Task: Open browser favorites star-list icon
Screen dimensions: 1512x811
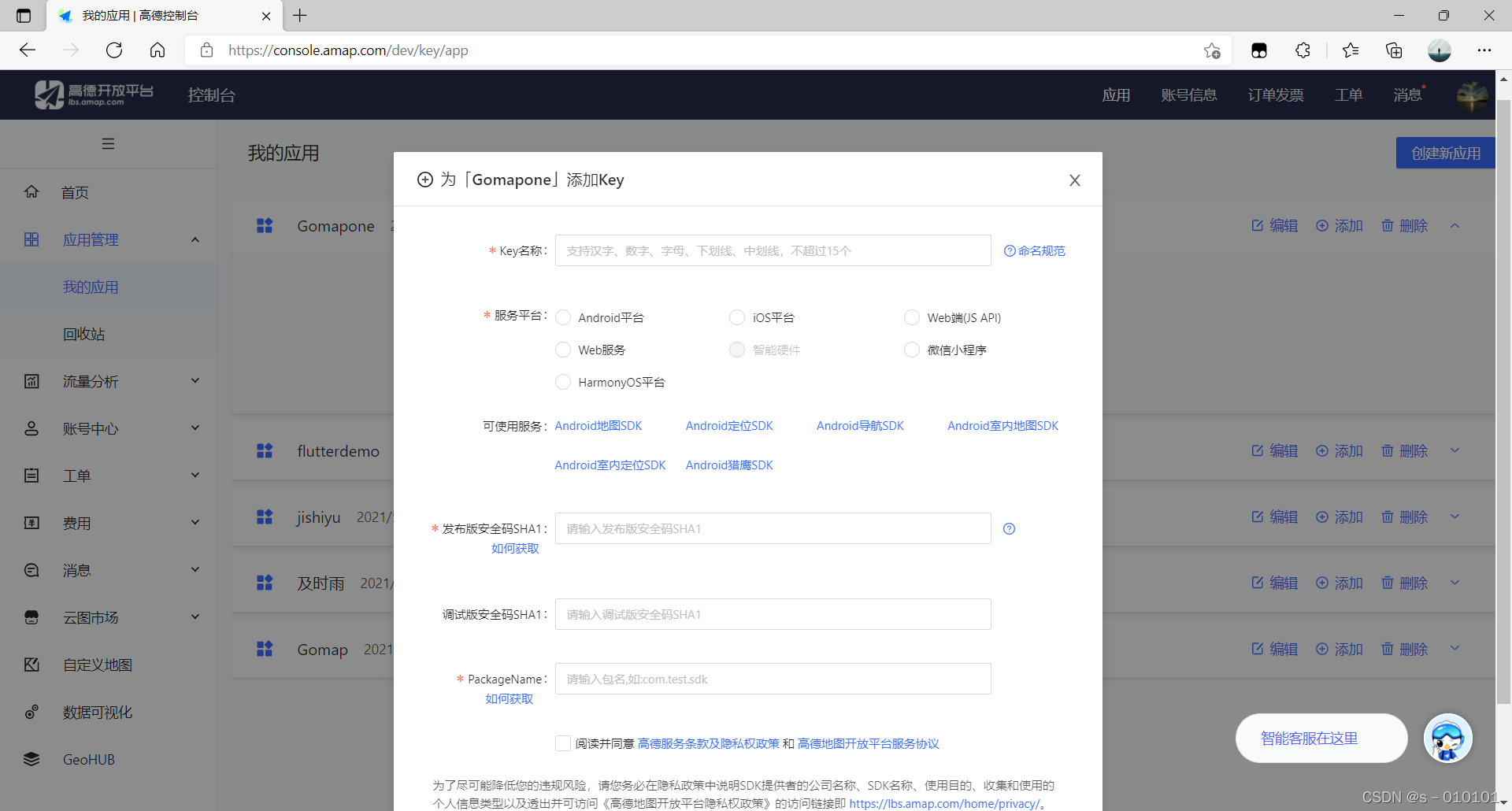Action: [1351, 50]
